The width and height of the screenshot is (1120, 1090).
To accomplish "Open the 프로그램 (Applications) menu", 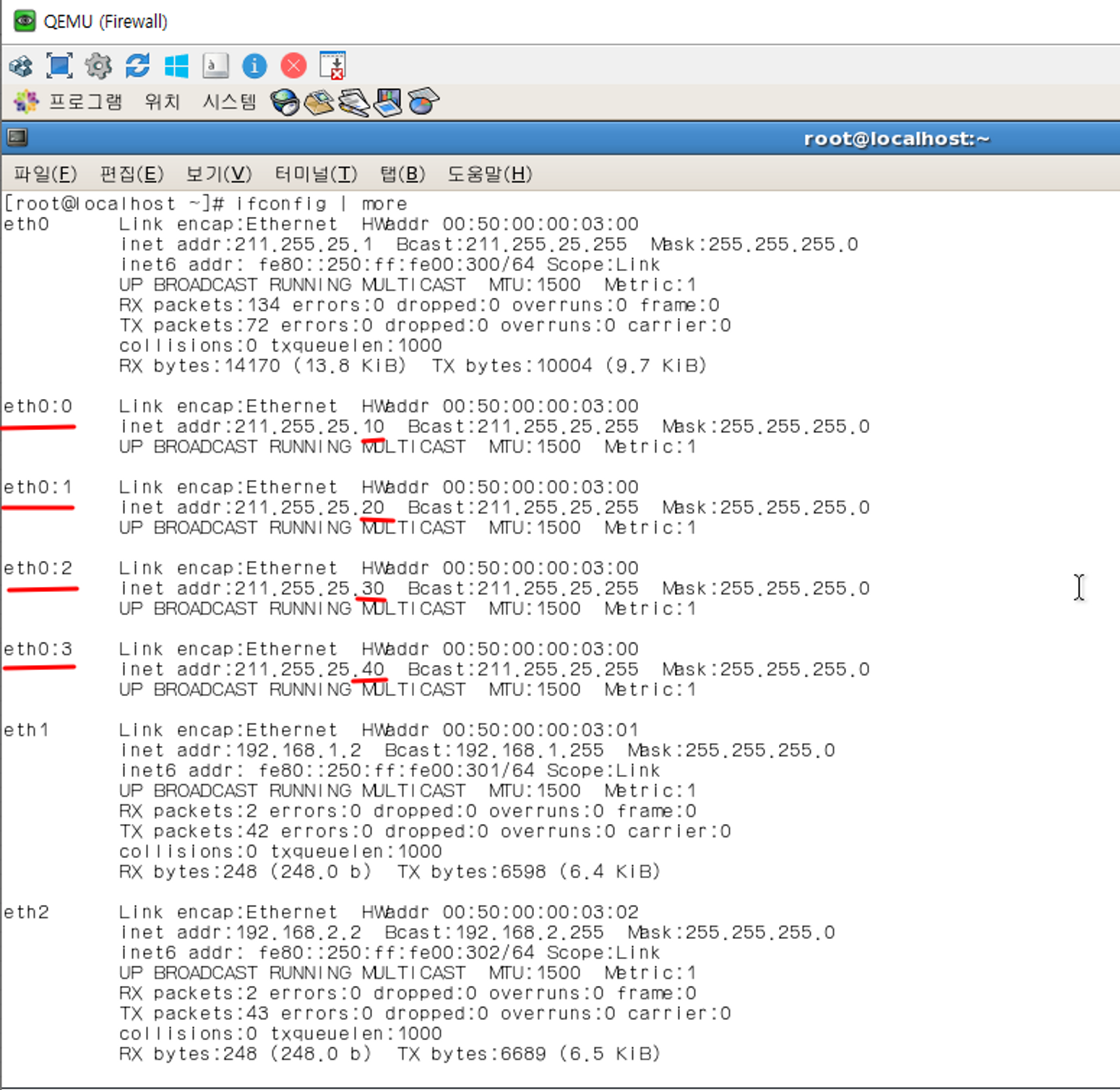I will point(85,101).
